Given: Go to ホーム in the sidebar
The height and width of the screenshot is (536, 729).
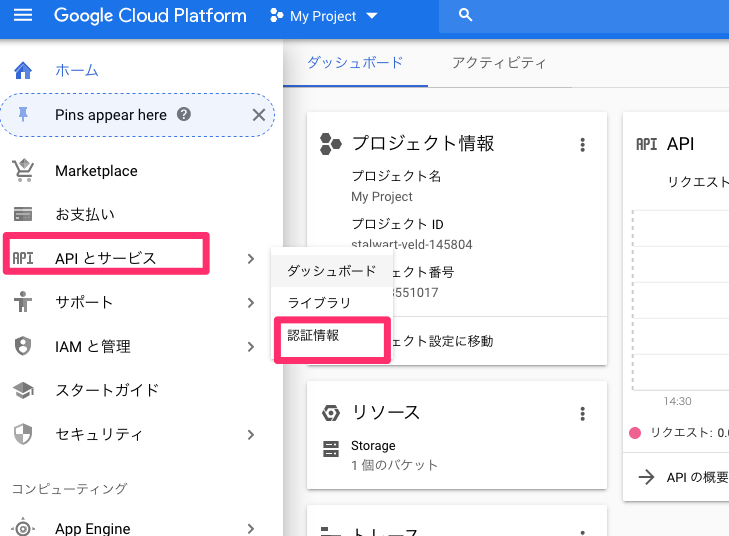Looking at the screenshot, I should point(77,71).
